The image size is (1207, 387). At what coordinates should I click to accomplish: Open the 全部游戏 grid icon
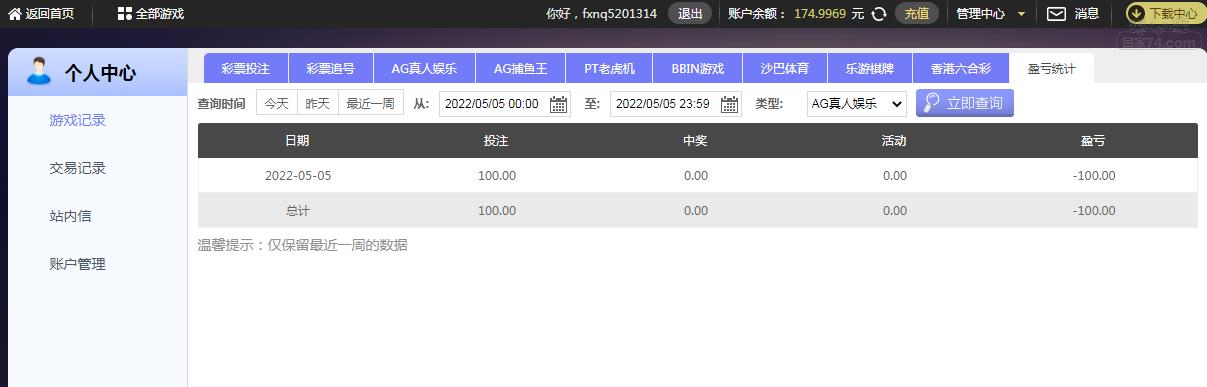pos(124,14)
